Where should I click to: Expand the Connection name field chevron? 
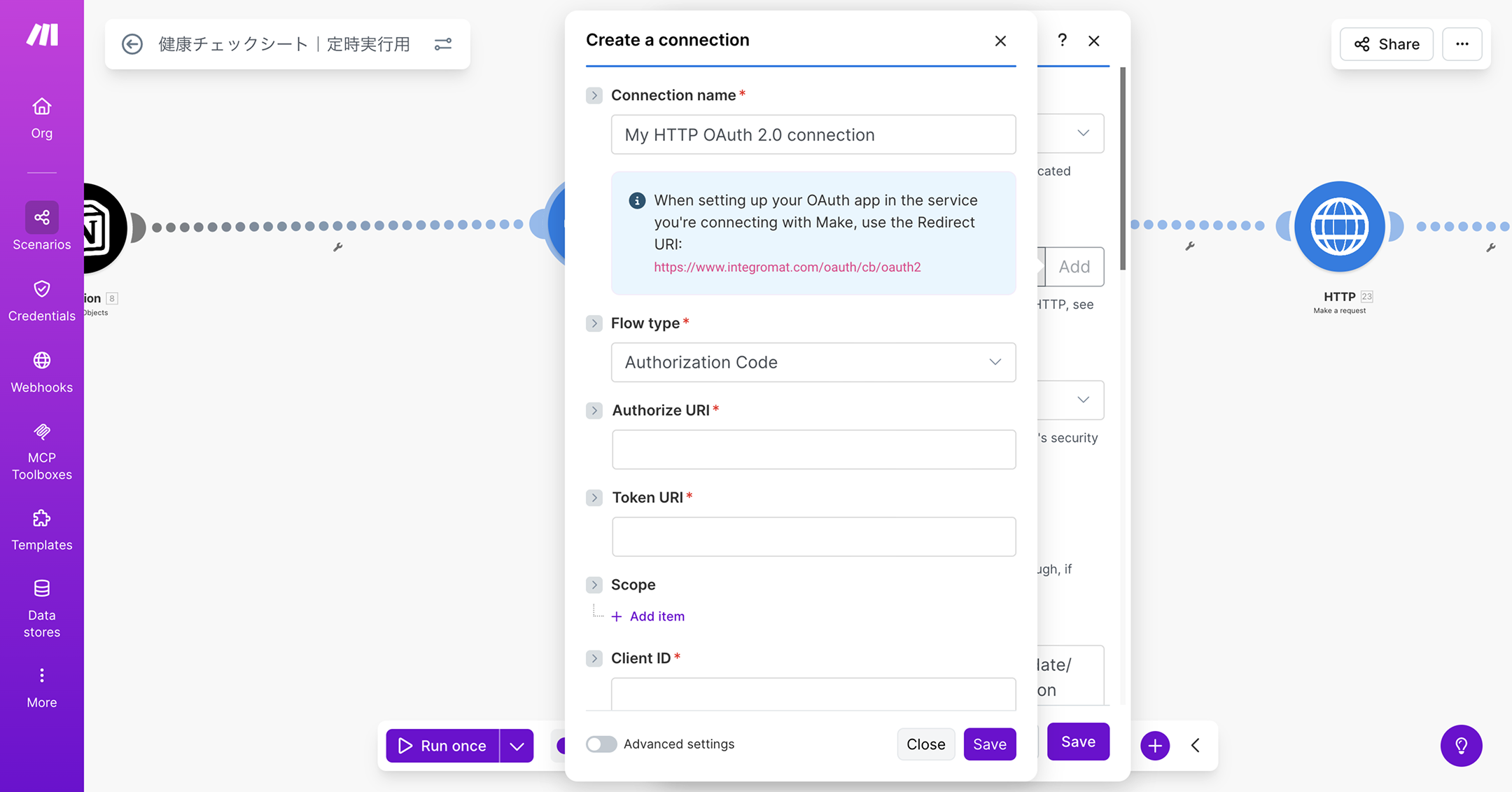[594, 95]
